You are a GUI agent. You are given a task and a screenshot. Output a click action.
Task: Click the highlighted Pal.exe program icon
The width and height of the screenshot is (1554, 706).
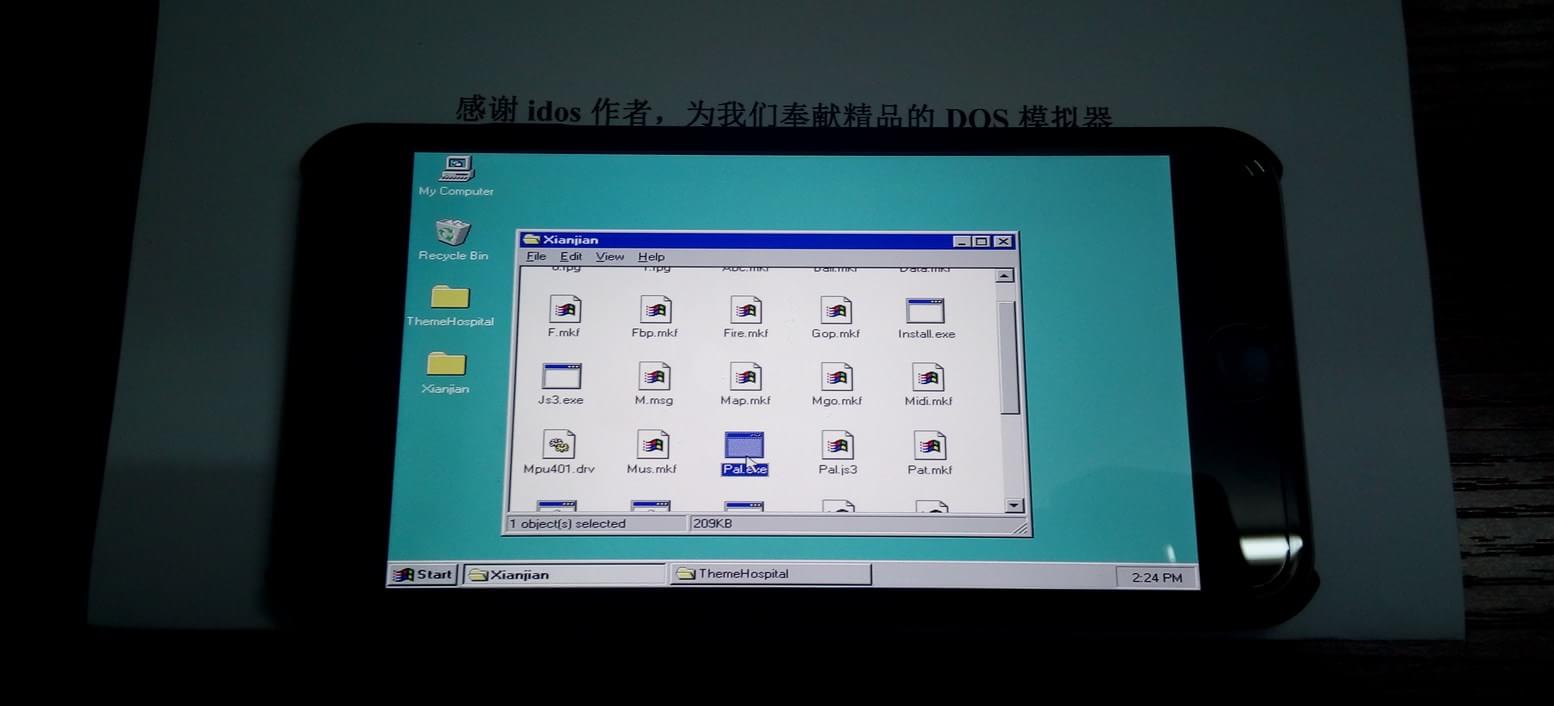[x=744, y=445]
